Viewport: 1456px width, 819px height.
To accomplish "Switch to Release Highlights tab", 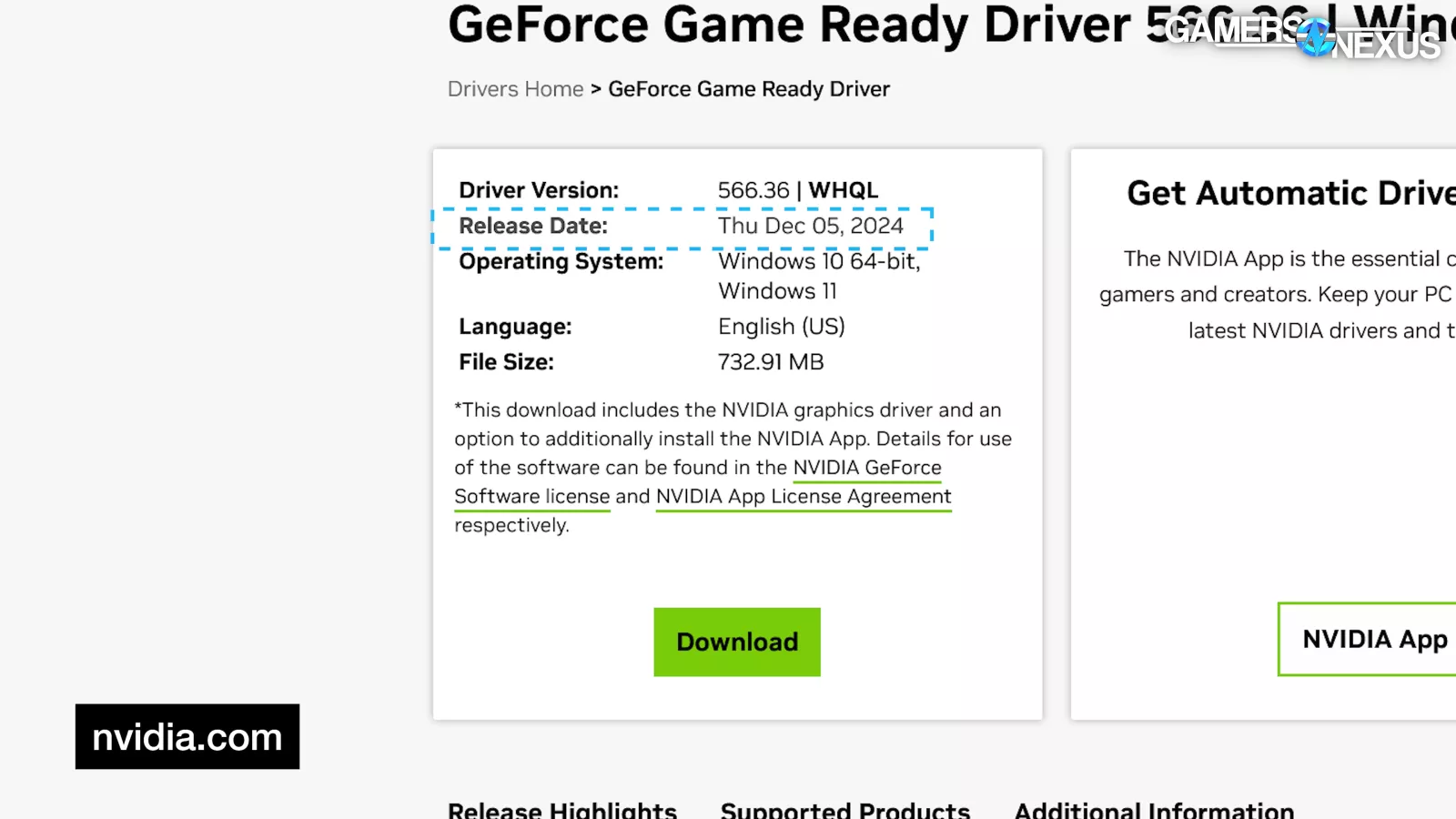I will coord(562,809).
